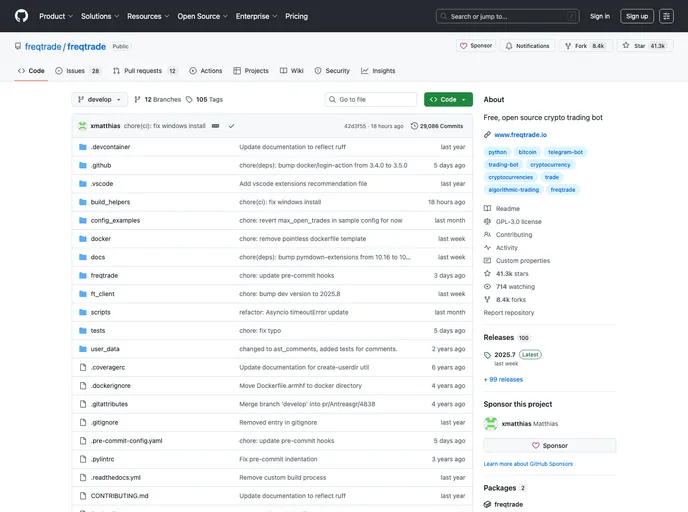
Task: Click the Readme book icon
Action: pyautogui.click(x=487, y=208)
